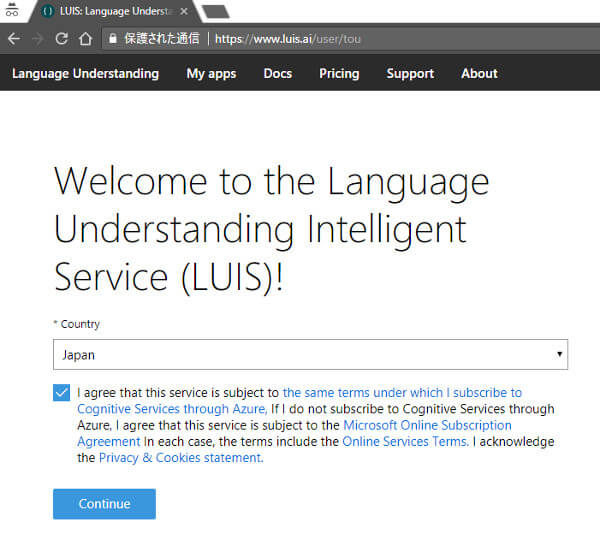Screen dimensions: 600x534
Task: Open the Online Services Terms link
Action: (x=405, y=441)
